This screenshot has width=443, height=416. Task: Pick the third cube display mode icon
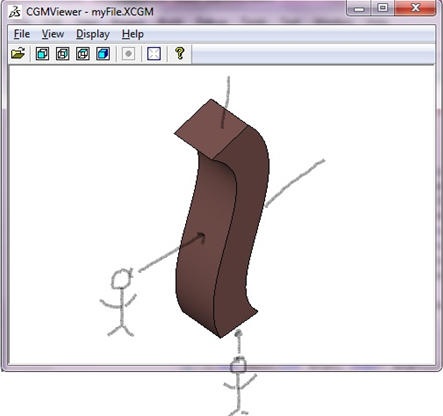coord(83,54)
